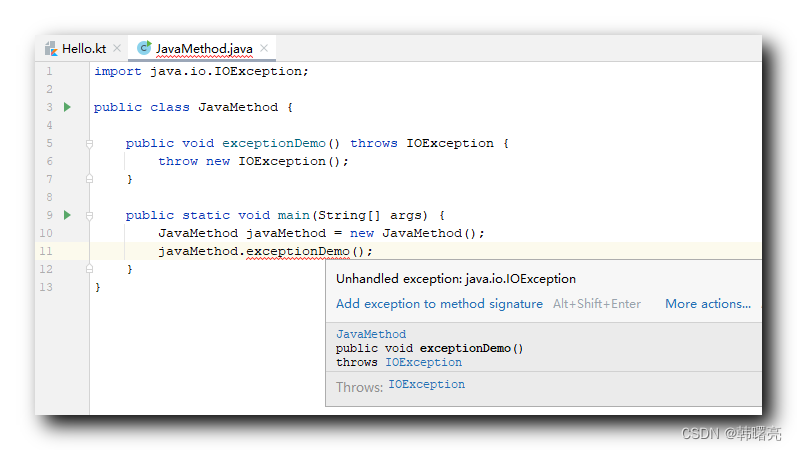Viewport: 797px width, 450px height.
Task: Click main method name on line 9
Action: [x=294, y=215]
